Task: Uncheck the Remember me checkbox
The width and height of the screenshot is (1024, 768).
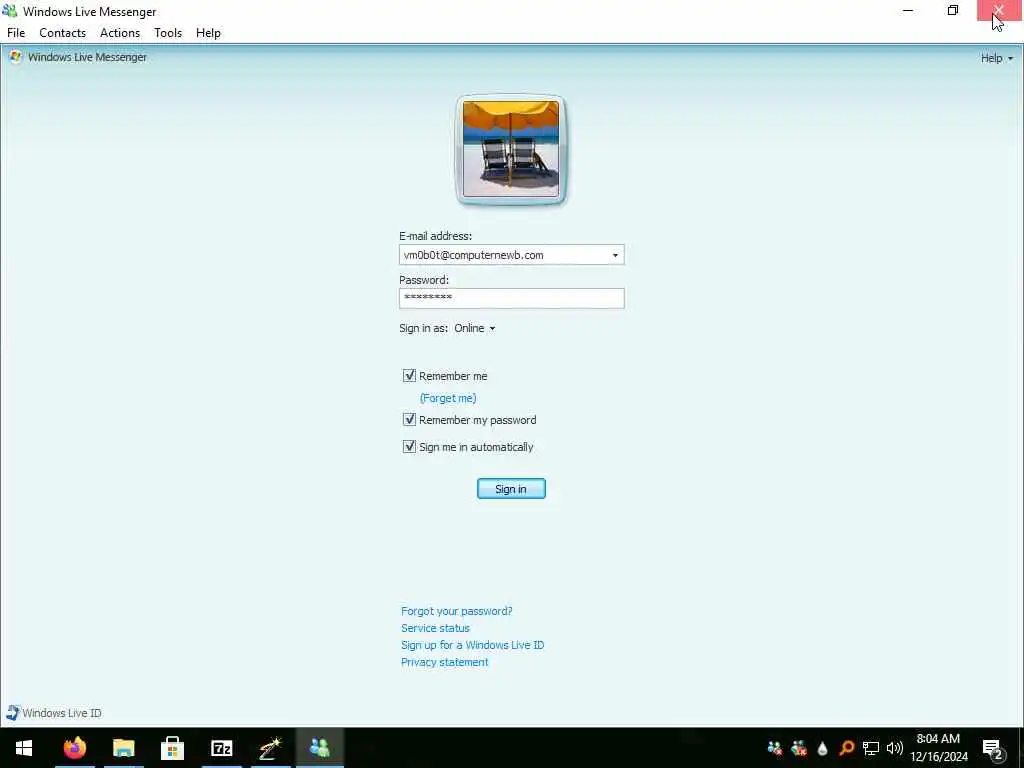Action: 409,376
